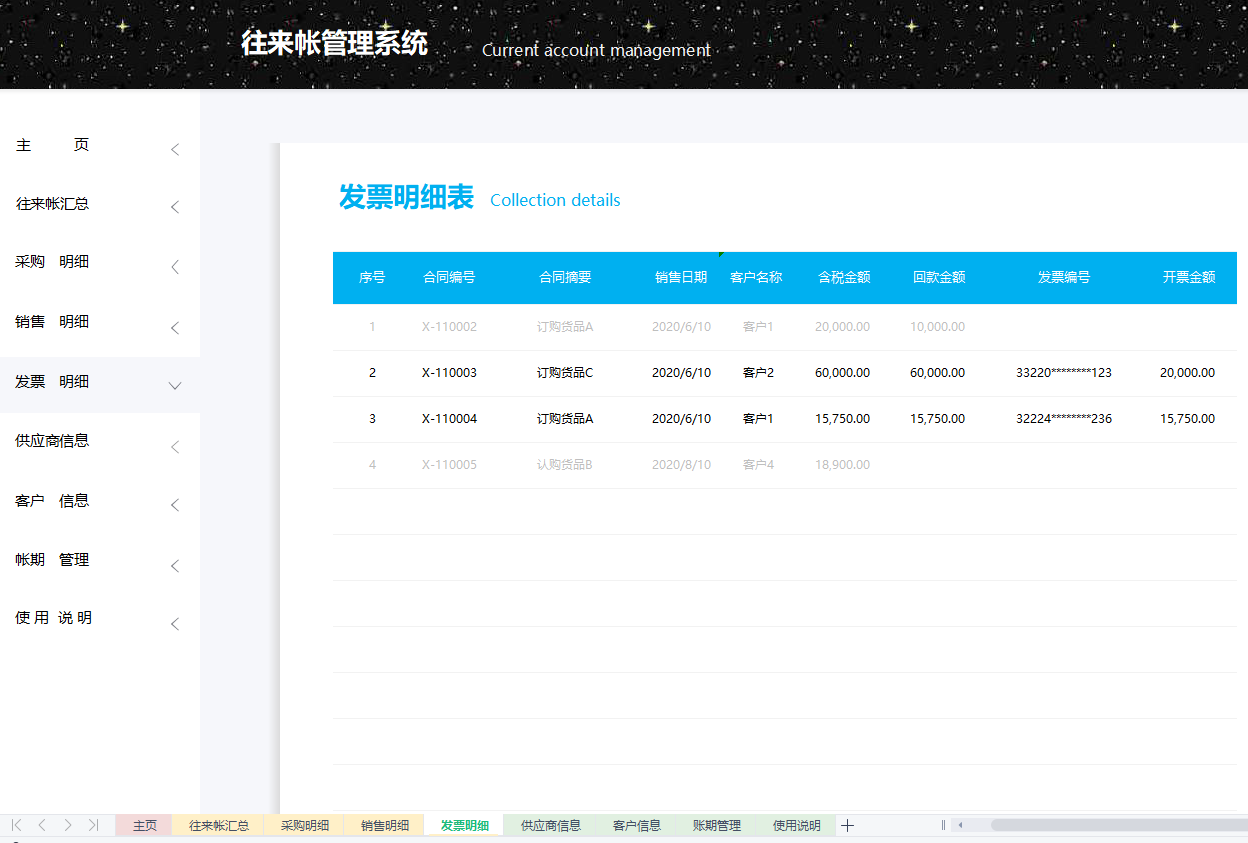Screen dimensions: 1248x843
Task: Click the previous sheet arrow icon
Action: [x=41, y=825]
